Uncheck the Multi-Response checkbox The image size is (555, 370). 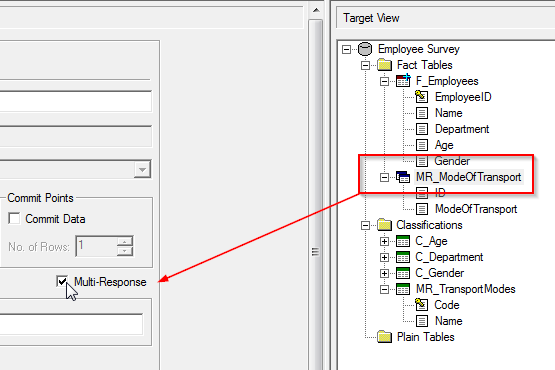point(62,281)
